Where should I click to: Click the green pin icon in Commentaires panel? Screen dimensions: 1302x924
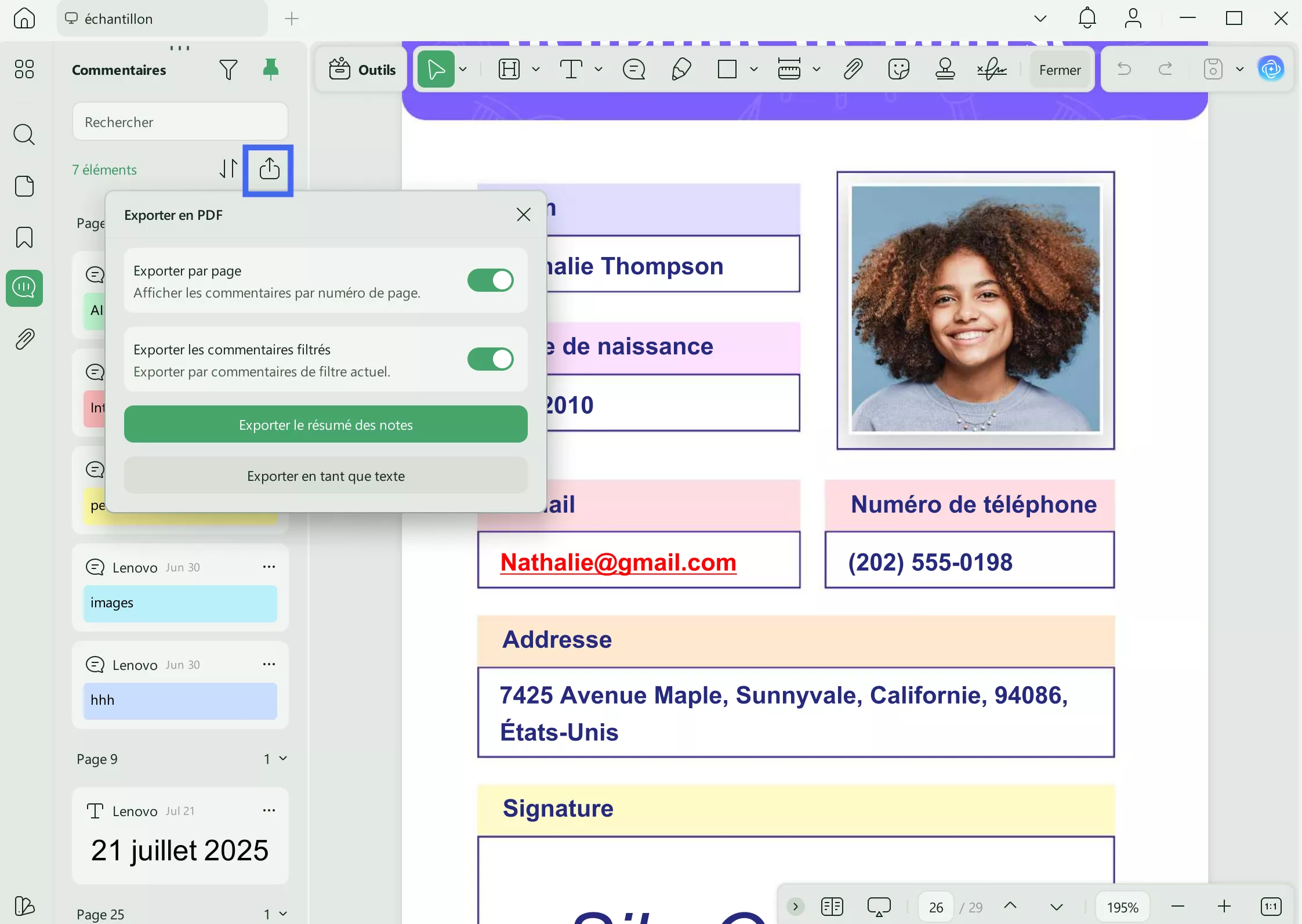pyautogui.click(x=270, y=70)
